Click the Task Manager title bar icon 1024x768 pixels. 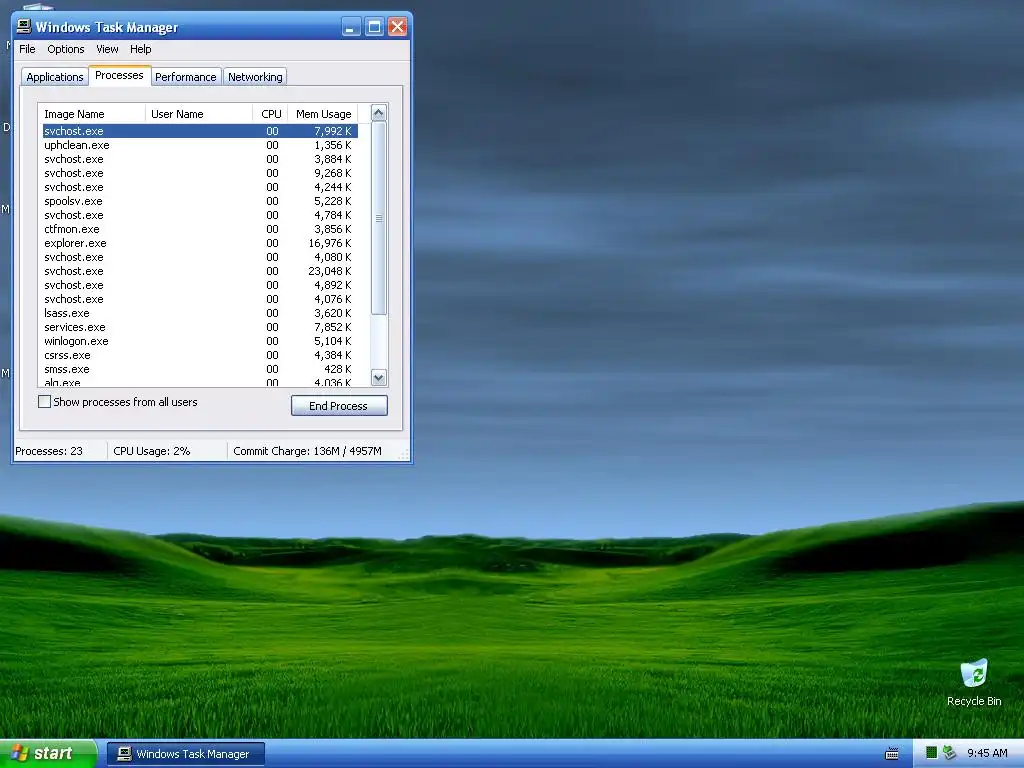coord(24,26)
